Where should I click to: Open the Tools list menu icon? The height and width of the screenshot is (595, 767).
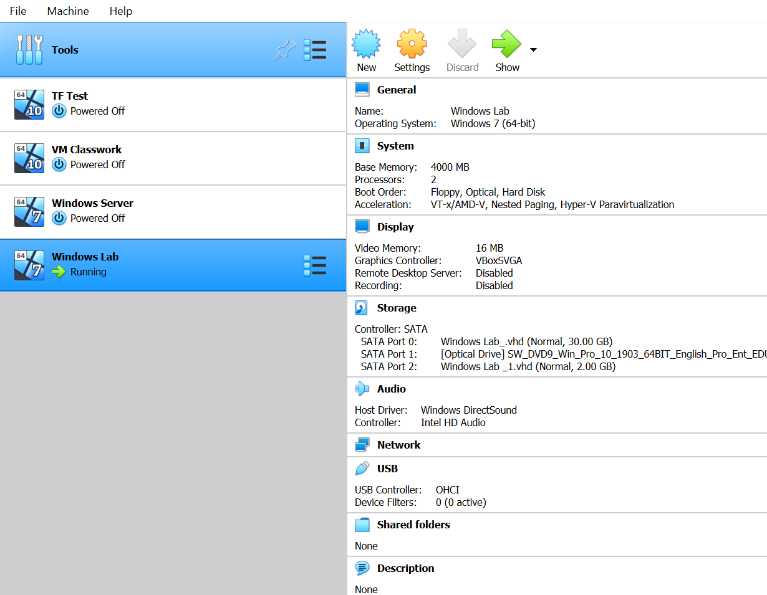pos(315,50)
